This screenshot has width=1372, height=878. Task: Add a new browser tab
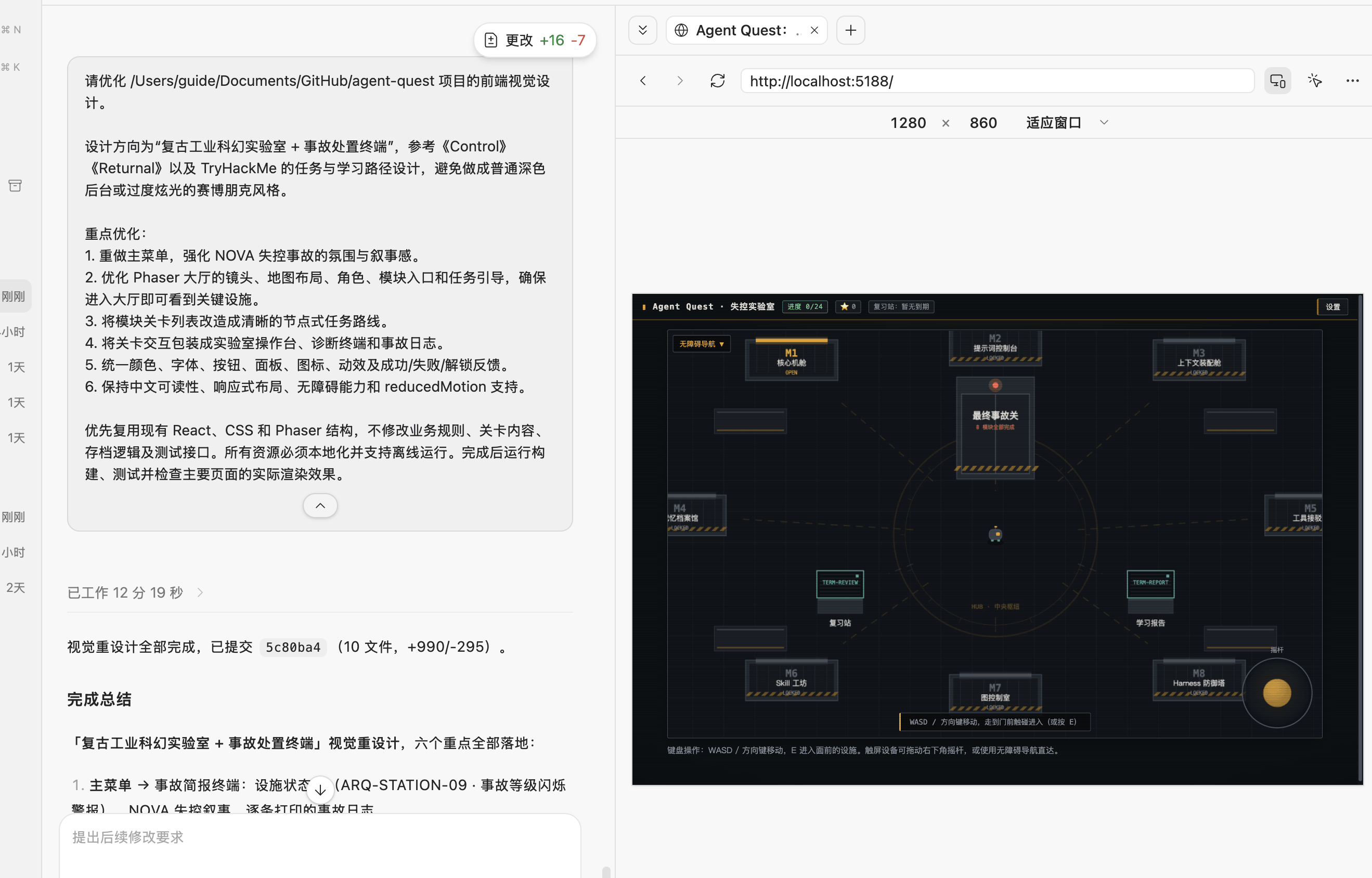pos(850,30)
